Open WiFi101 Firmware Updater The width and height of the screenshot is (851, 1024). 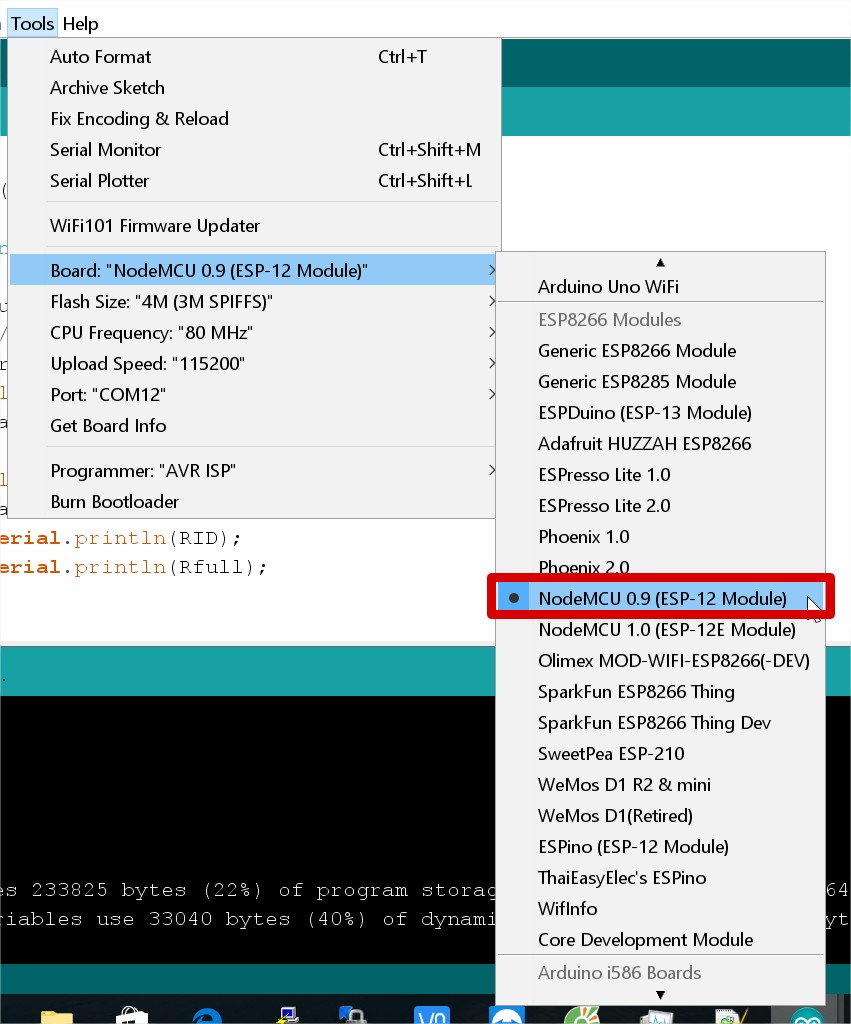point(254,226)
